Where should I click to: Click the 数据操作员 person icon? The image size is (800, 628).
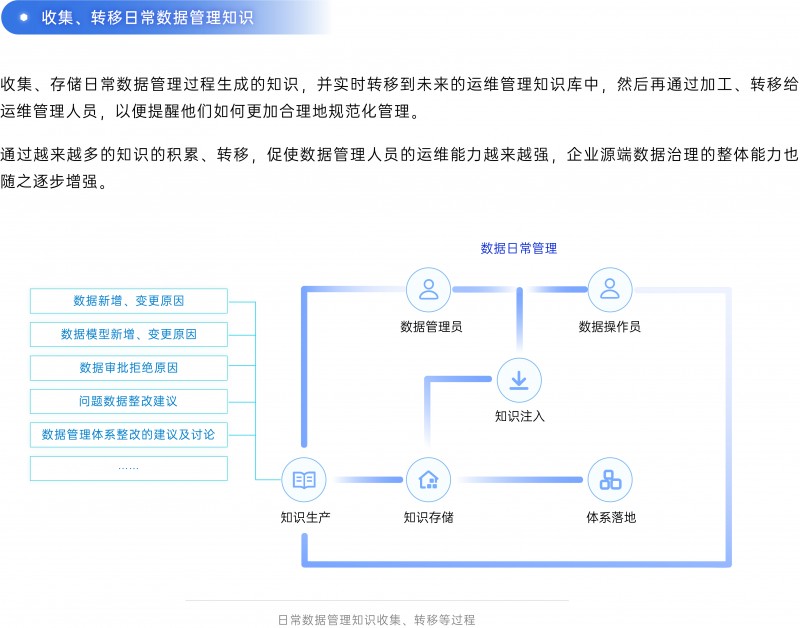(x=609, y=289)
